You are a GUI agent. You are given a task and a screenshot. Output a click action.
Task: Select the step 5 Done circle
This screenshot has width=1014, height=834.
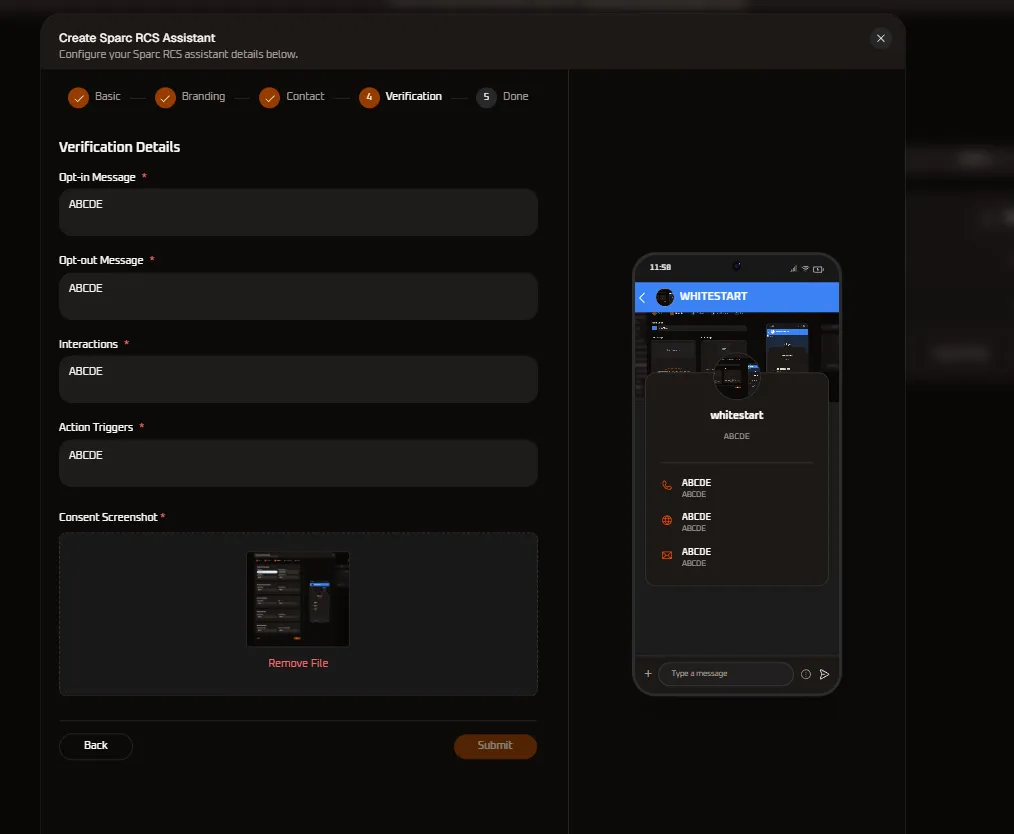coord(486,98)
